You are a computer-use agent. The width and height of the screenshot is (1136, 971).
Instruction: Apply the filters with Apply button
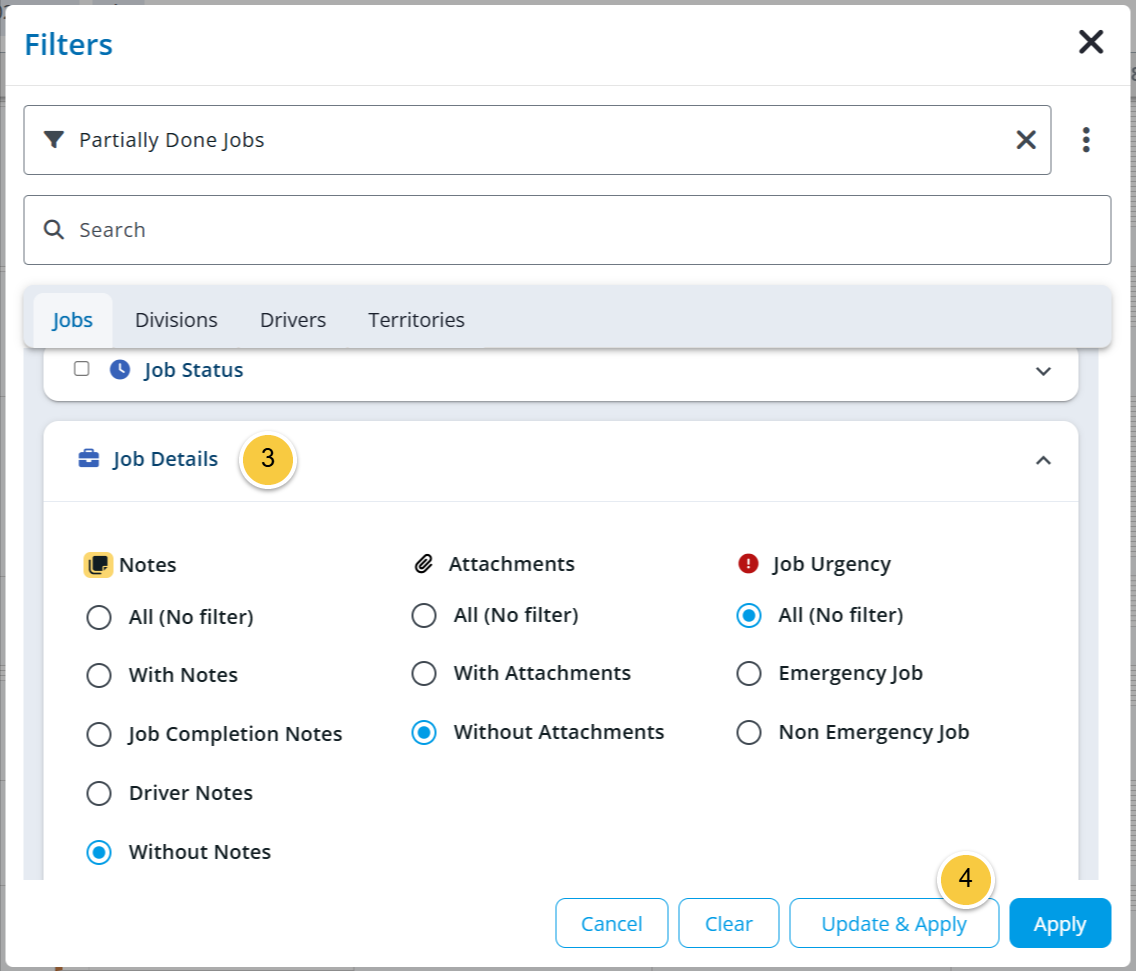click(x=1060, y=923)
